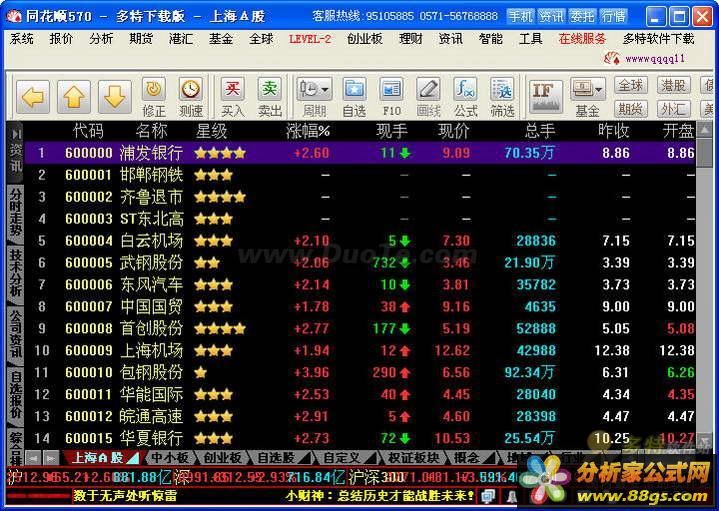
Task: Click the 修正 correction icon
Action: tap(154, 97)
